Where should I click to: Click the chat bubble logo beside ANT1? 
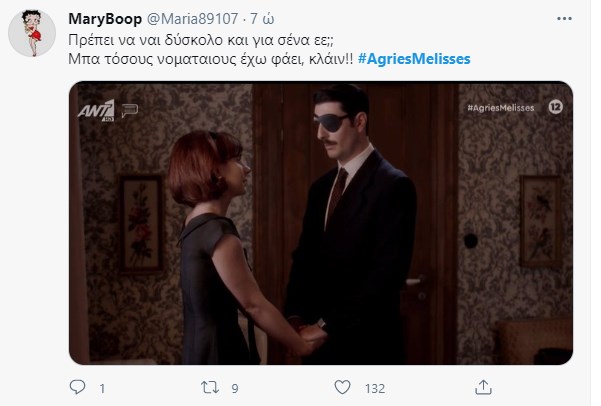tap(130, 110)
